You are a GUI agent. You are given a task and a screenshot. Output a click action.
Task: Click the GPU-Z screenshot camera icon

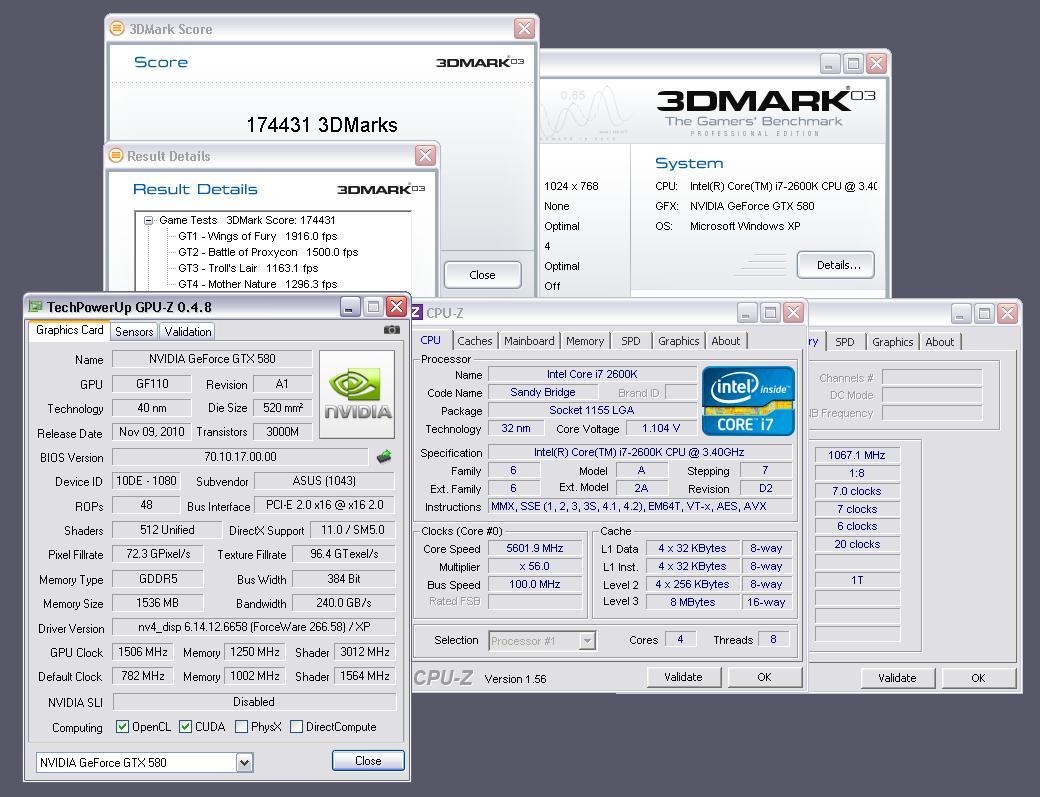[x=391, y=330]
